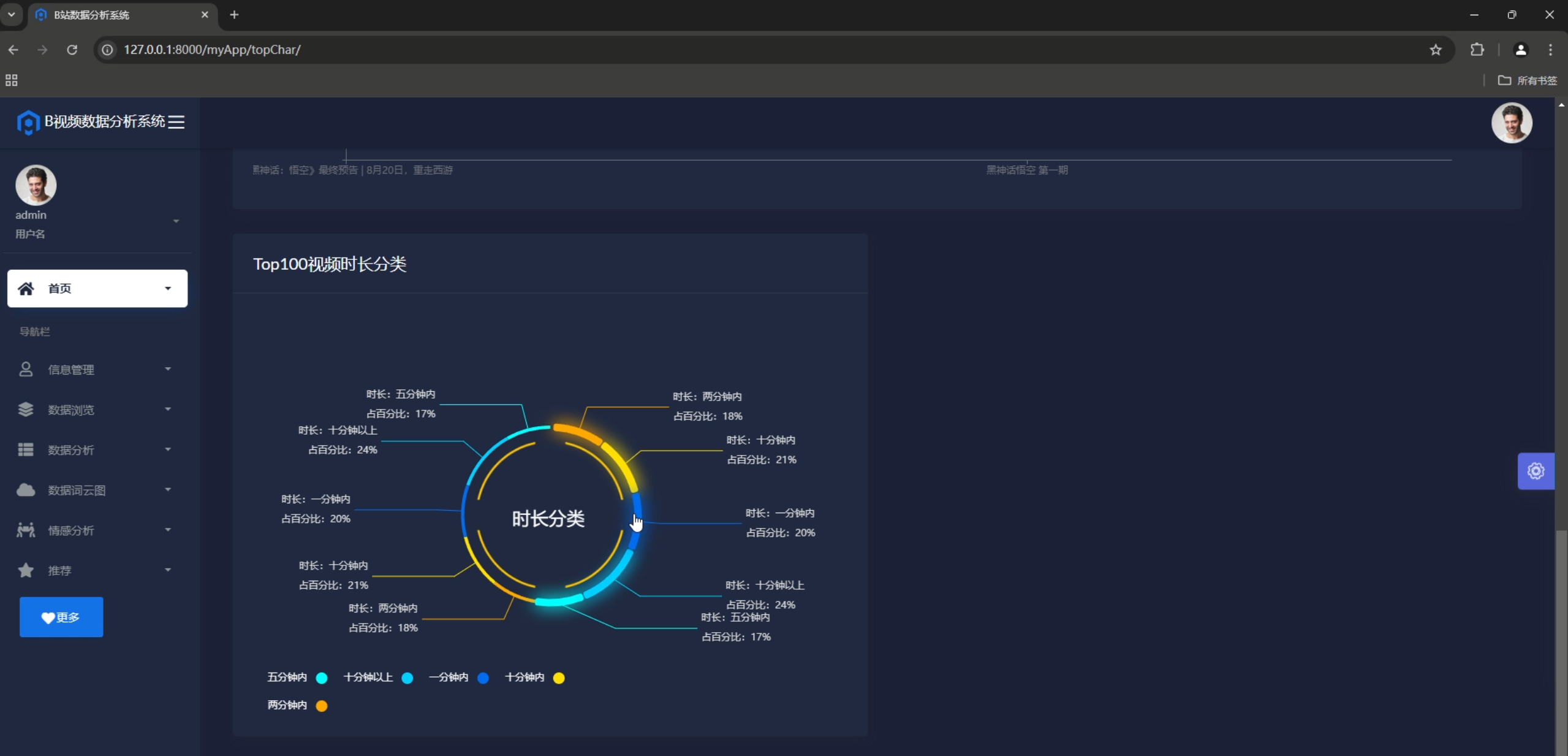Viewport: 1568px width, 756px height.
Task: Click the 数据浏览 layers icon
Action: coord(26,410)
